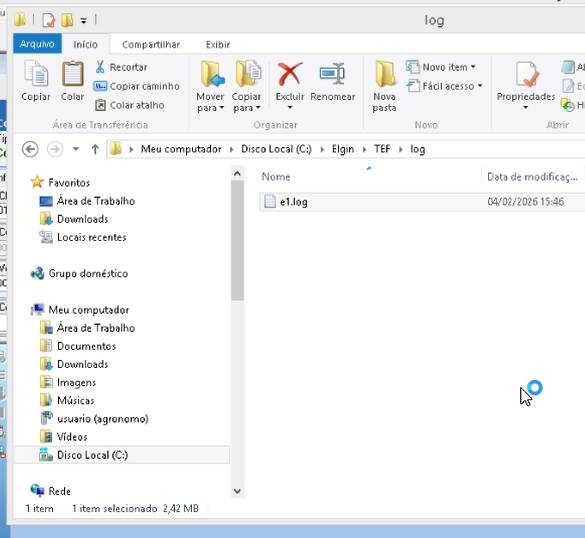
Task: Create a Nova pasta
Action: tap(384, 87)
